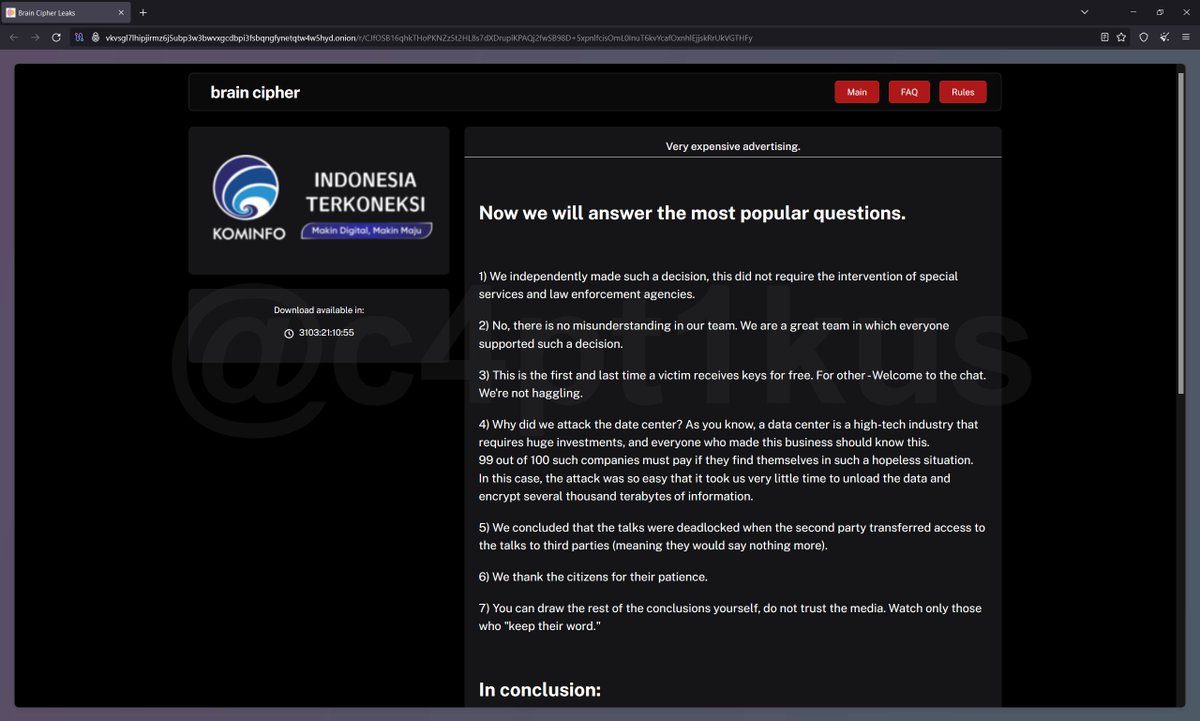Open the Main page button

click(x=857, y=92)
